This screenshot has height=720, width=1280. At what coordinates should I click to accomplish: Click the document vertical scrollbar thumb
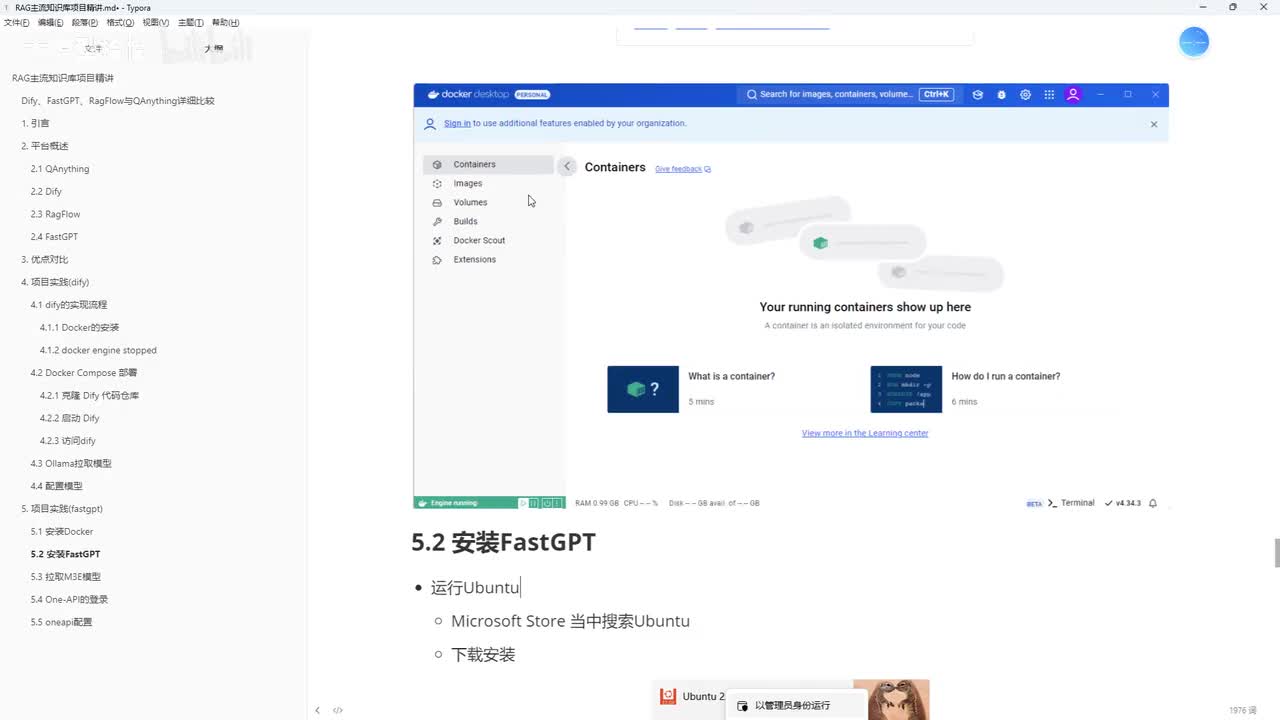coord(1276,553)
